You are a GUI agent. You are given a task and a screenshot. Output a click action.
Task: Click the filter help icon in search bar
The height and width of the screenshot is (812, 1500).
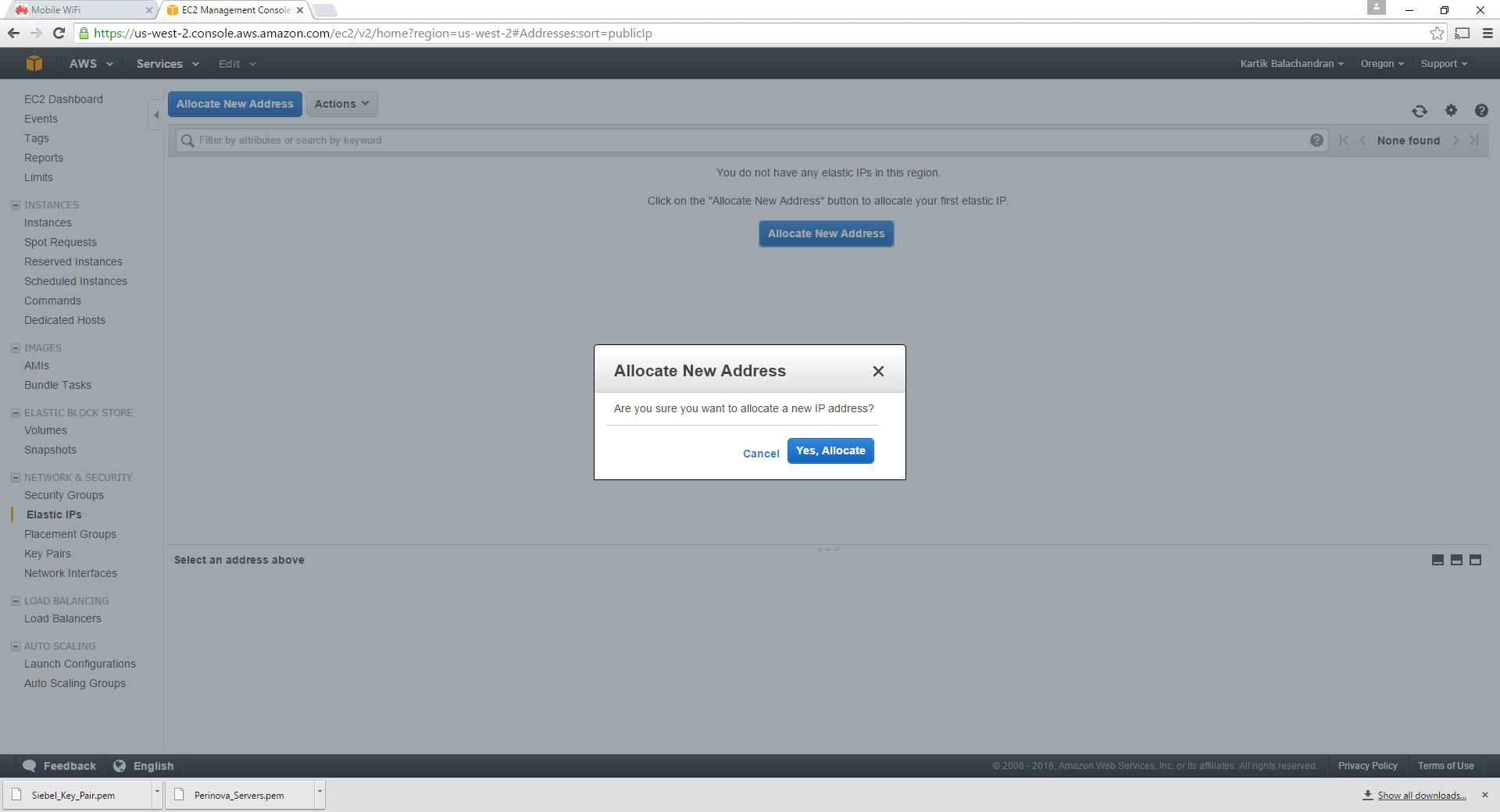click(x=1316, y=140)
